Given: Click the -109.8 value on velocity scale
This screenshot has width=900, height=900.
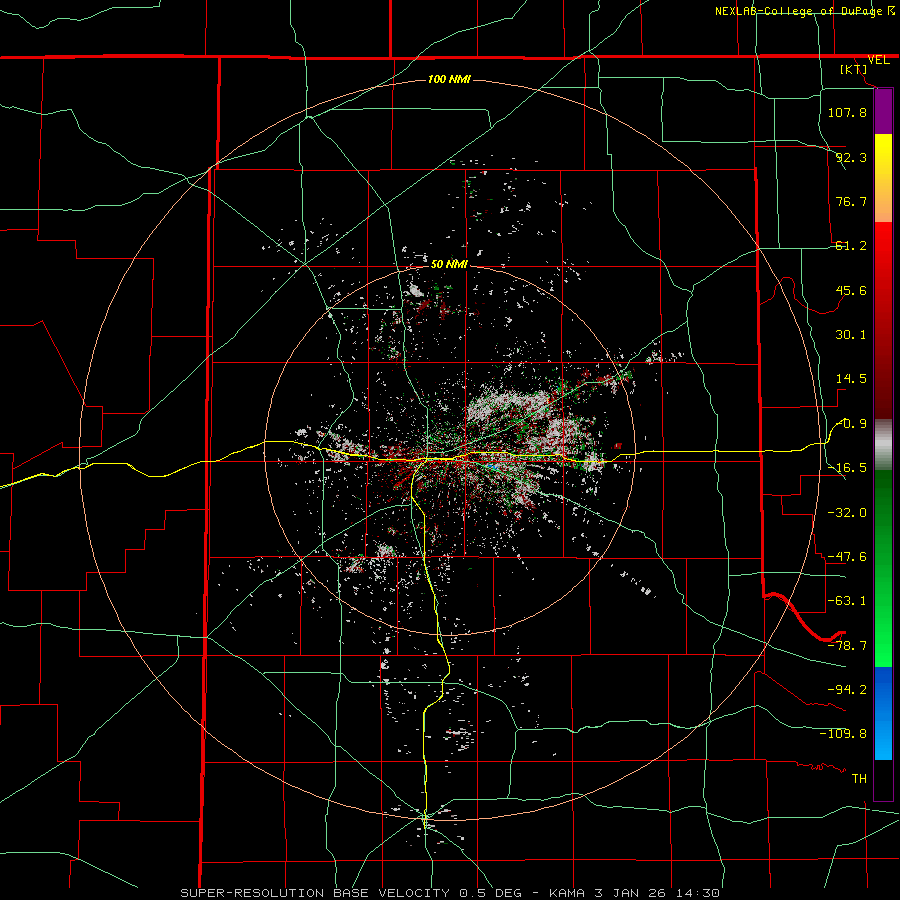Looking at the screenshot, I should 843,734.
